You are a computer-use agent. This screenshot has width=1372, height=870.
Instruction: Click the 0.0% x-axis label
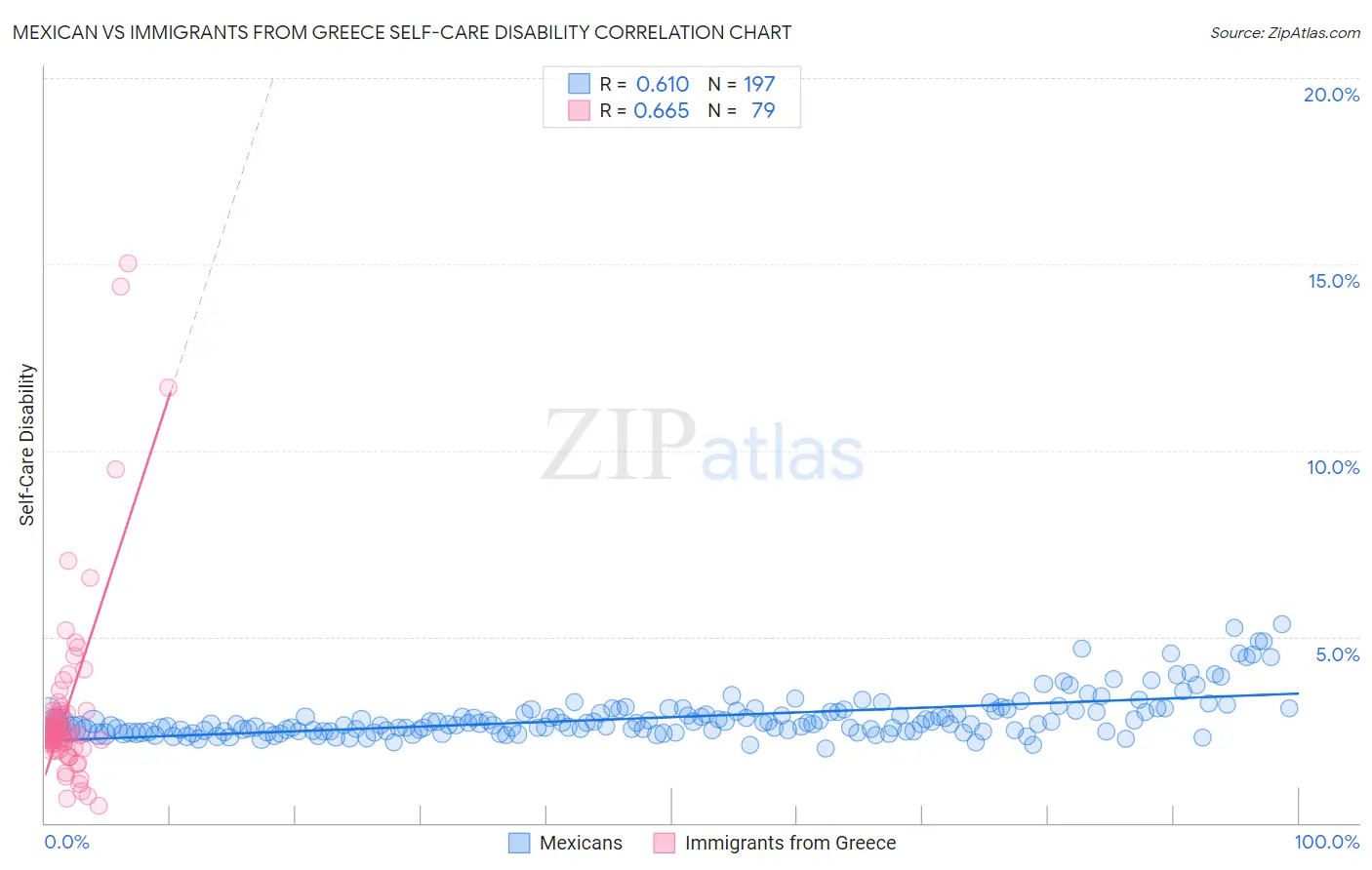(66, 842)
